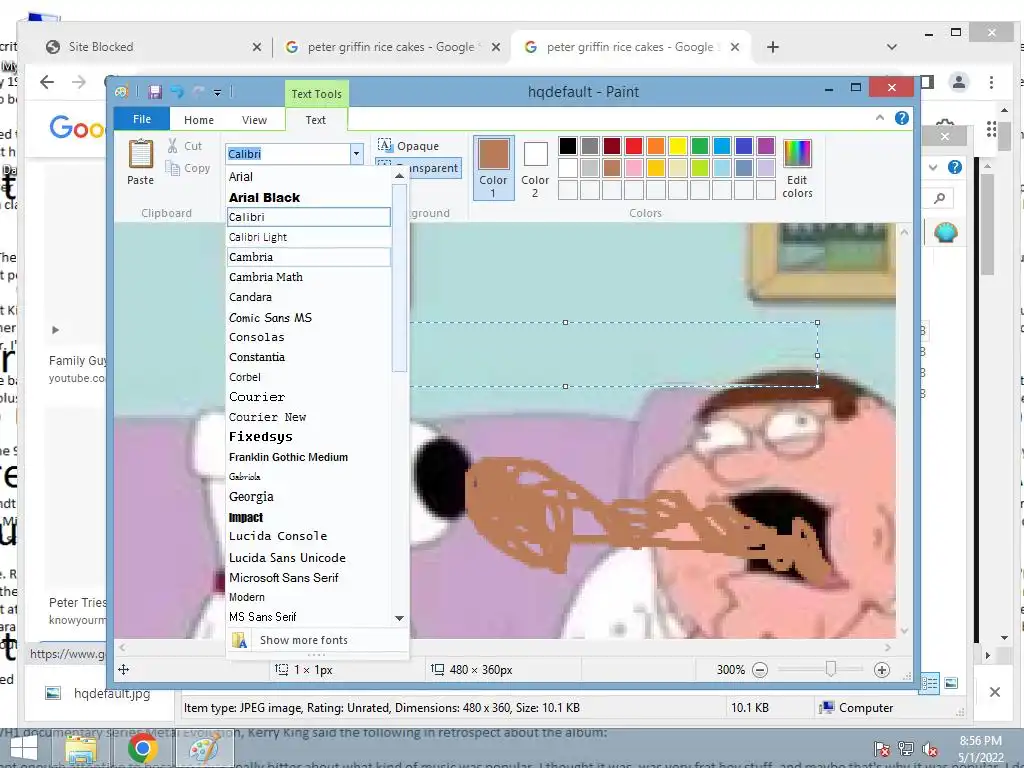1024x768 pixels.
Task: Pick the red color swatch
Action: [634, 146]
